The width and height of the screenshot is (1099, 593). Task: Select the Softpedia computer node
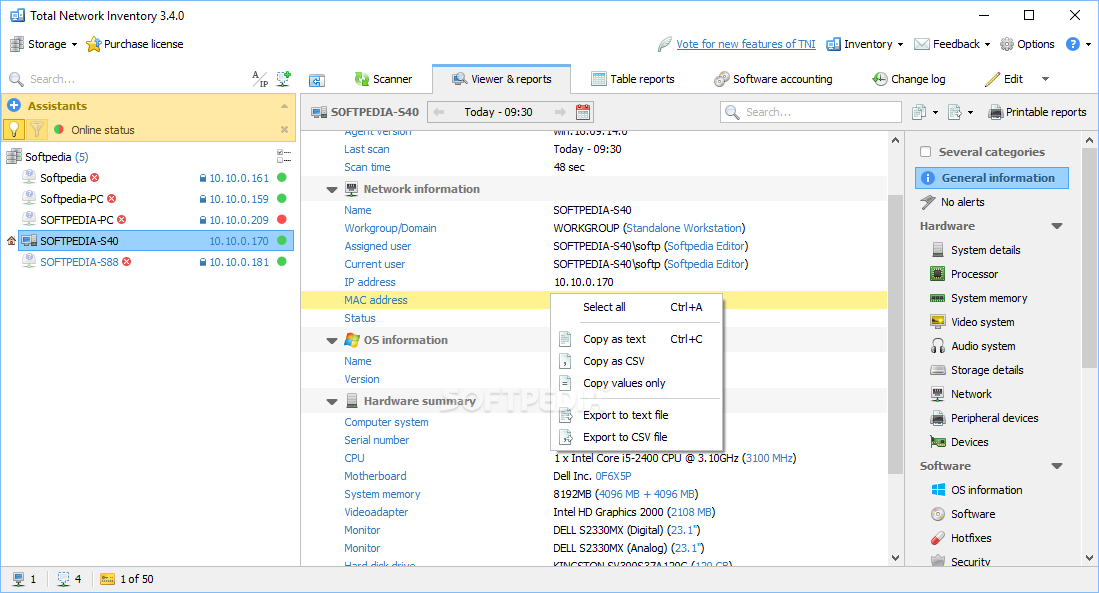pos(62,178)
